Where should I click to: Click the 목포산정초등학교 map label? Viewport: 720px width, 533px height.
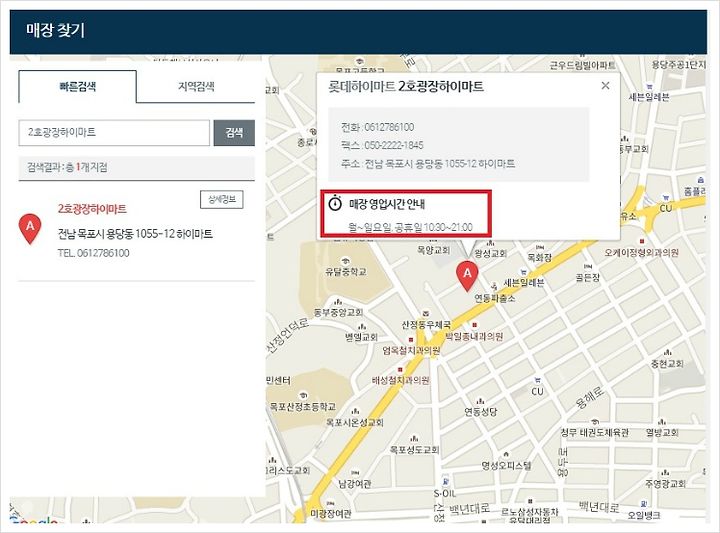pyautogui.click(x=303, y=406)
